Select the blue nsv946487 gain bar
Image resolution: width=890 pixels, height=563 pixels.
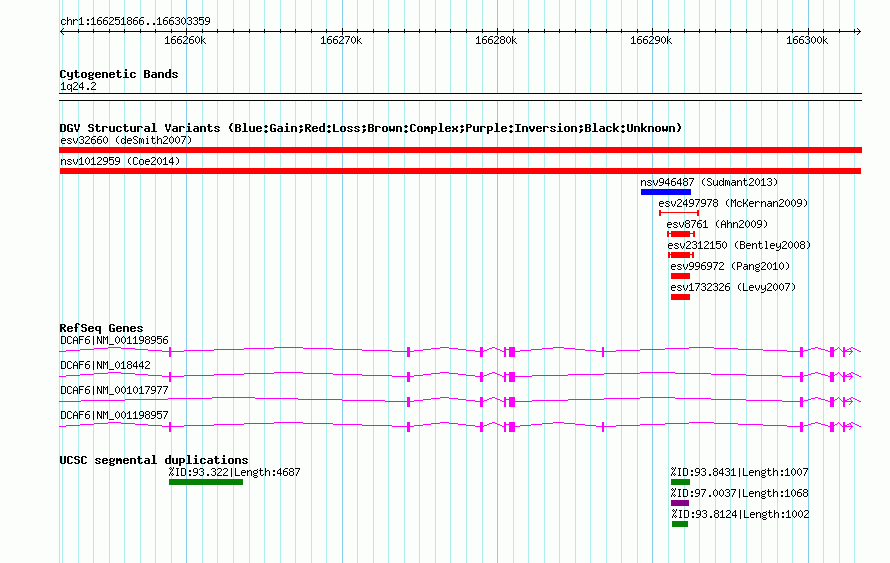[666, 192]
